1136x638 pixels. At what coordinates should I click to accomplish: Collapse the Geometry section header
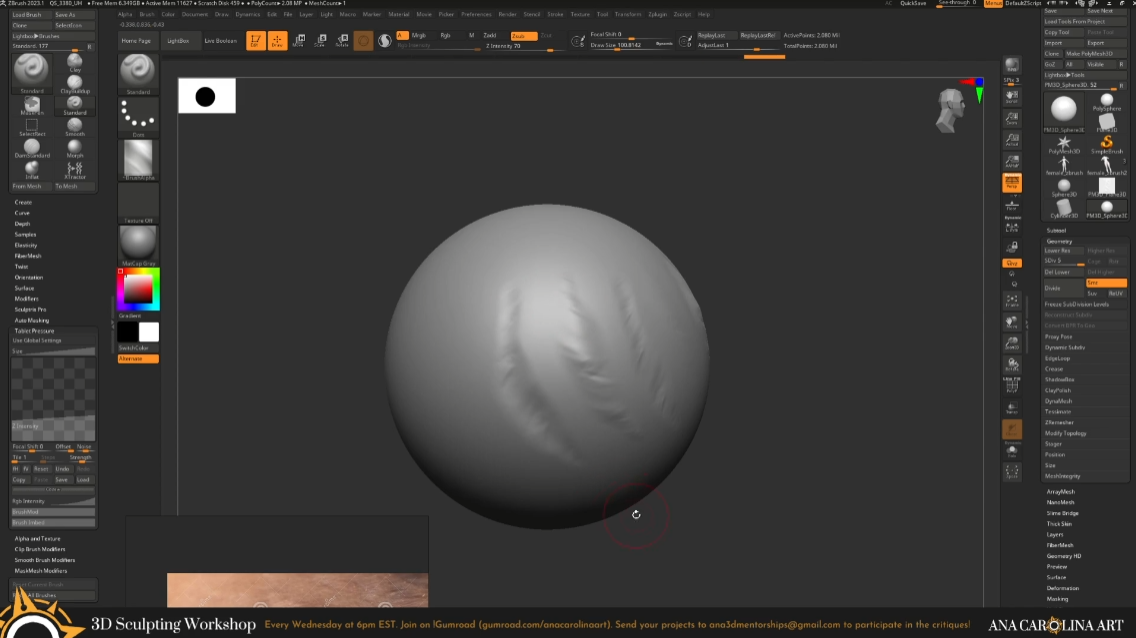coord(1059,241)
